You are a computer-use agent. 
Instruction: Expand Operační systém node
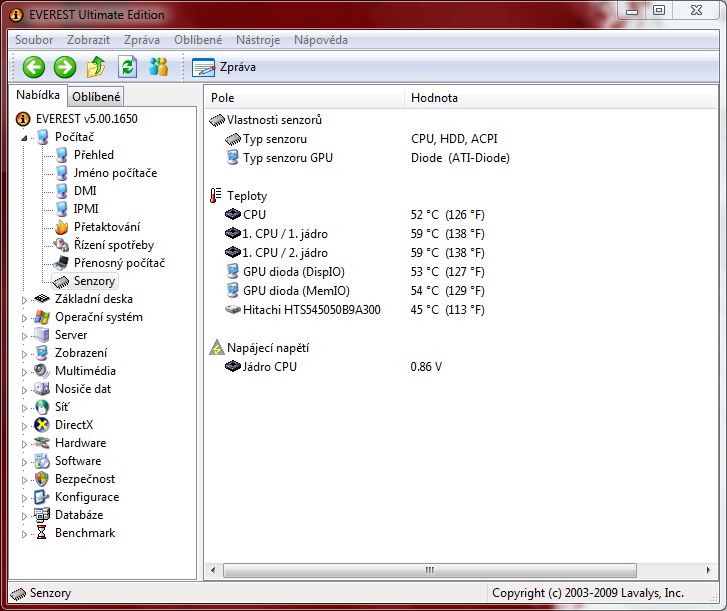pos(25,318)
